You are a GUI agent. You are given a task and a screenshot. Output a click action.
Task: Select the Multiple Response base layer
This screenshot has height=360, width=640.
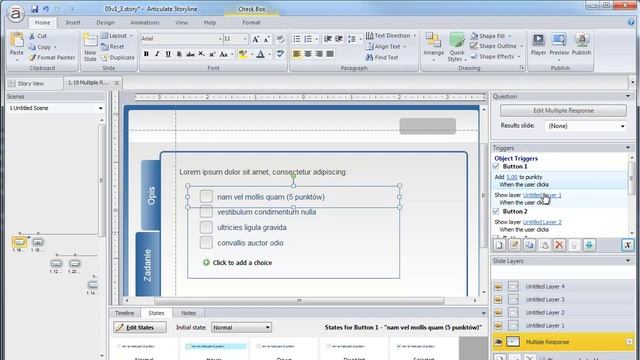(x=563, y=342)
